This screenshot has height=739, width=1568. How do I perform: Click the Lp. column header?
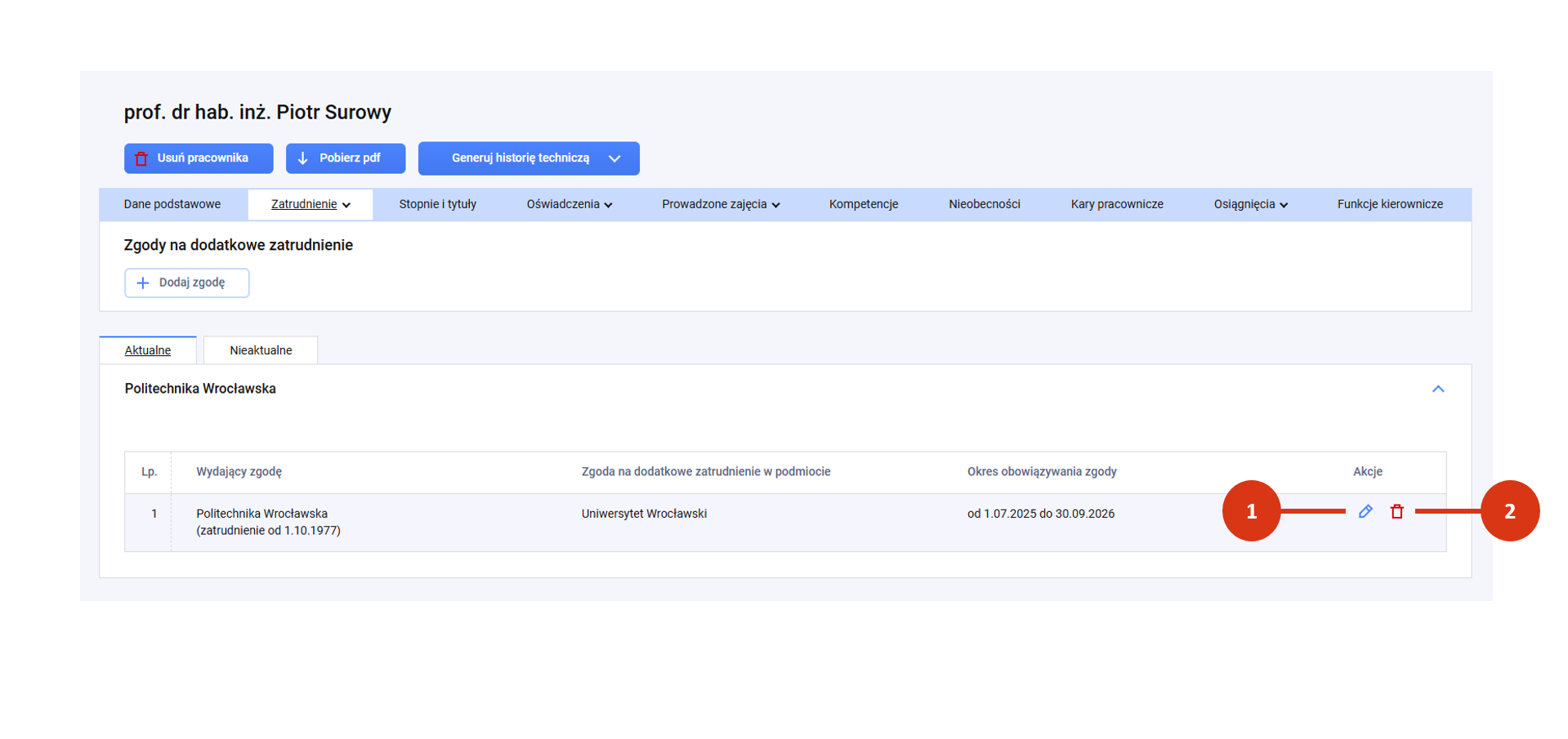click(149, 472)
